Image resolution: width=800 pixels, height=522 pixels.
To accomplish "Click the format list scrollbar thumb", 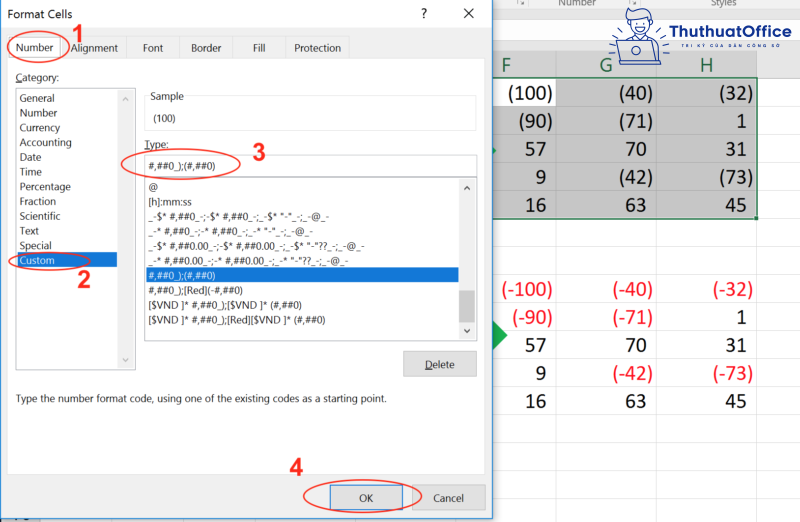I will click(x=466, y=306).
